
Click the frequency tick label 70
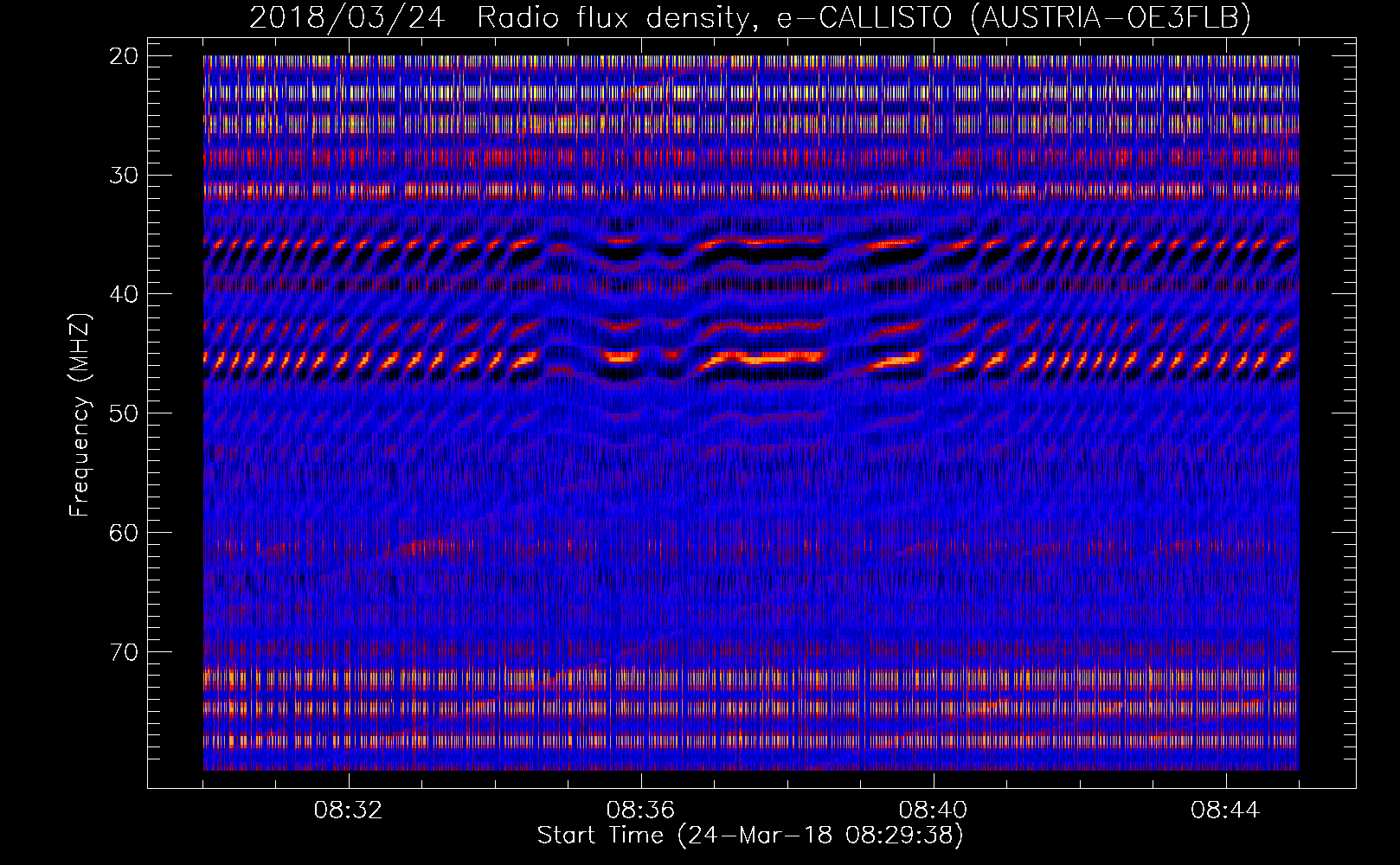point(125,651)
